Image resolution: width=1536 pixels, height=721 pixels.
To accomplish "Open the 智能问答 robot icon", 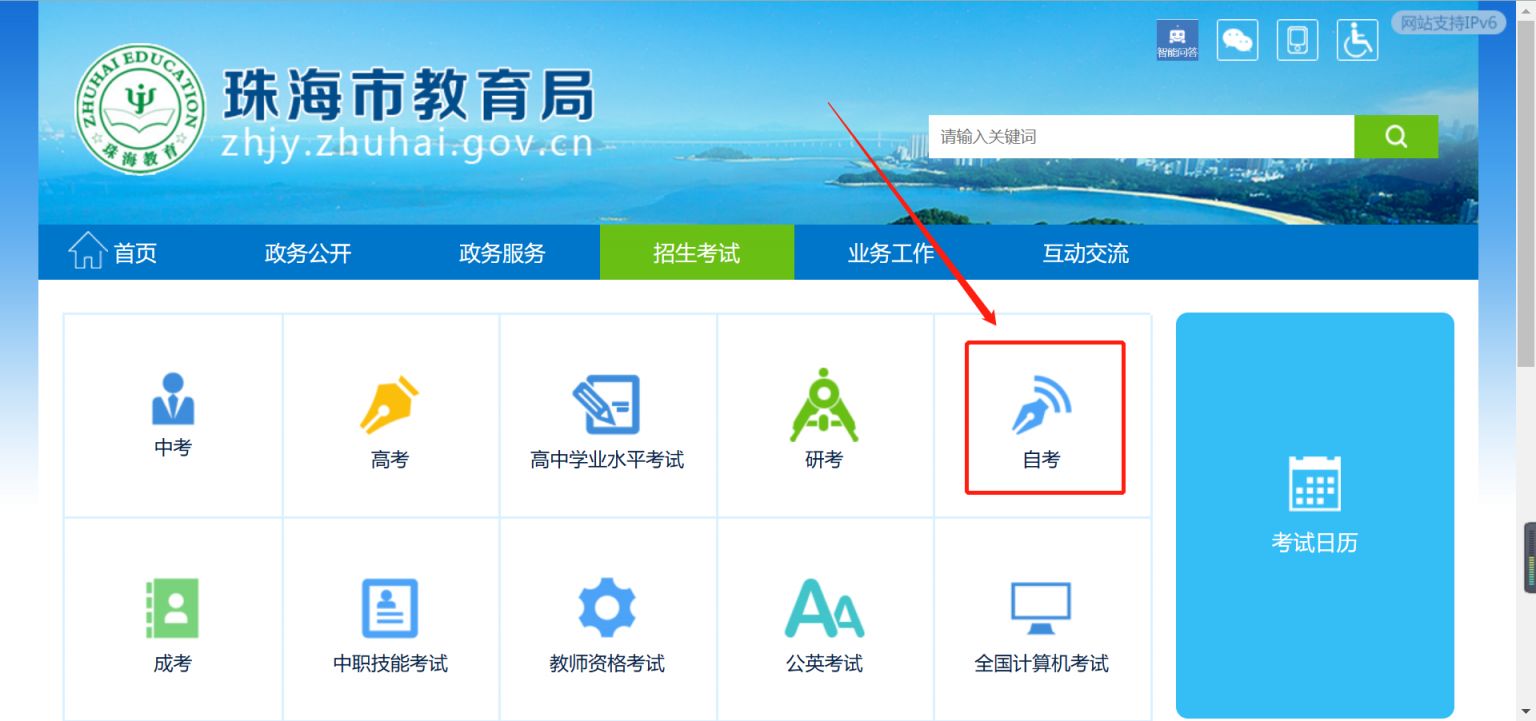I will pyautogui.click(x=1177, y=41).
